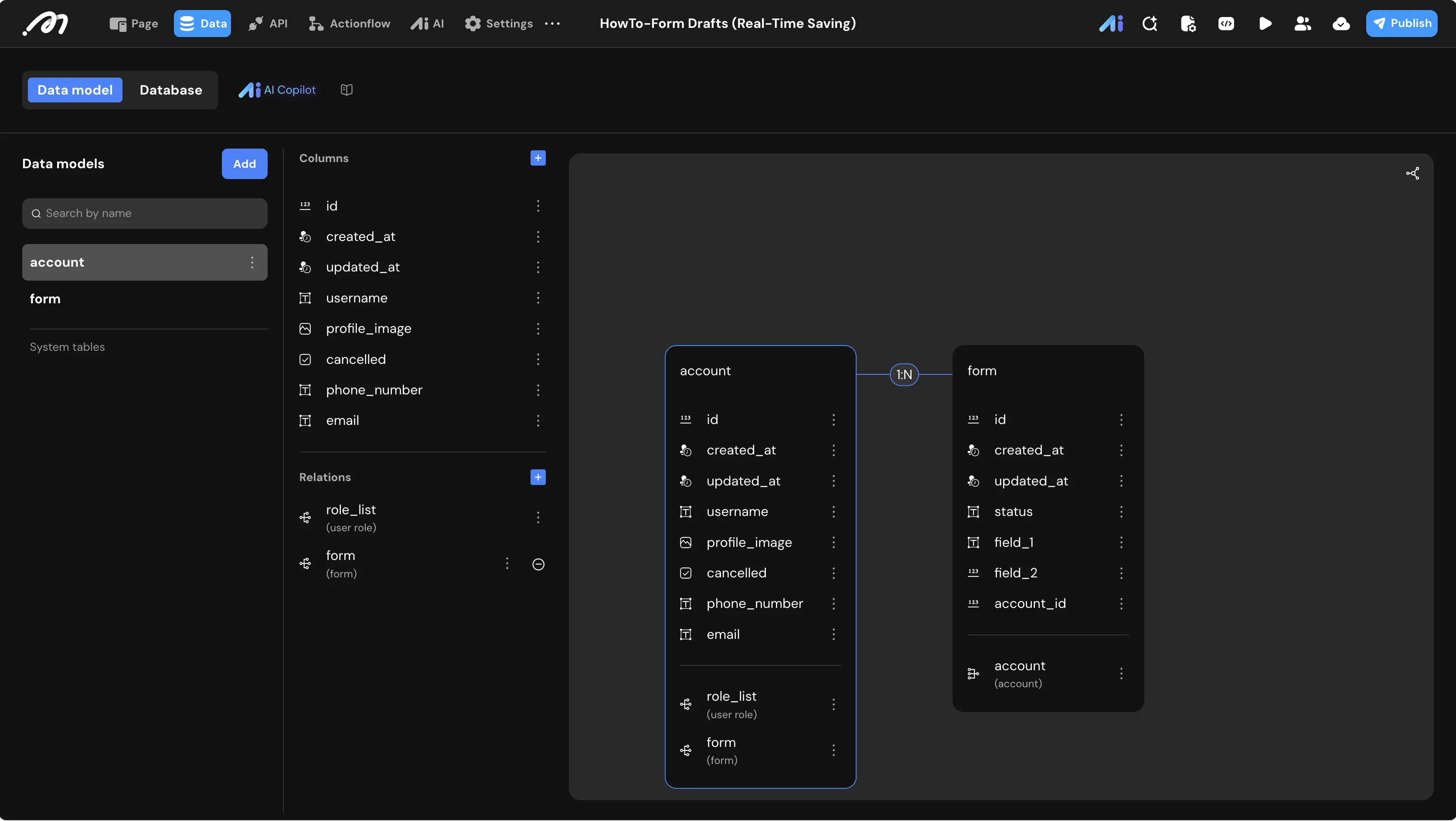This screenshot has width=1456, height=821.
Task: Add a new relation with plus icon
Action: pyautogui.click(x=538, y=478)
